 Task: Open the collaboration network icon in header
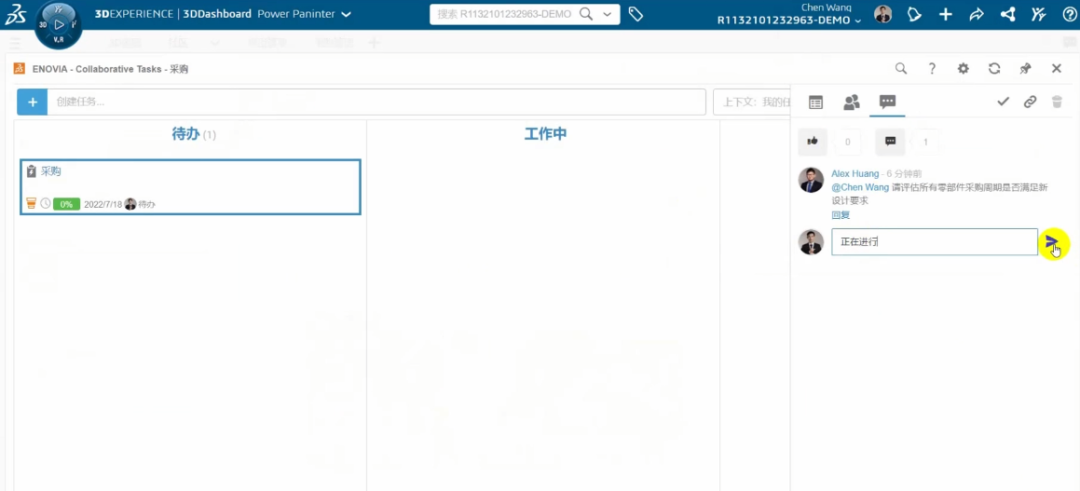pos(1008,14)
